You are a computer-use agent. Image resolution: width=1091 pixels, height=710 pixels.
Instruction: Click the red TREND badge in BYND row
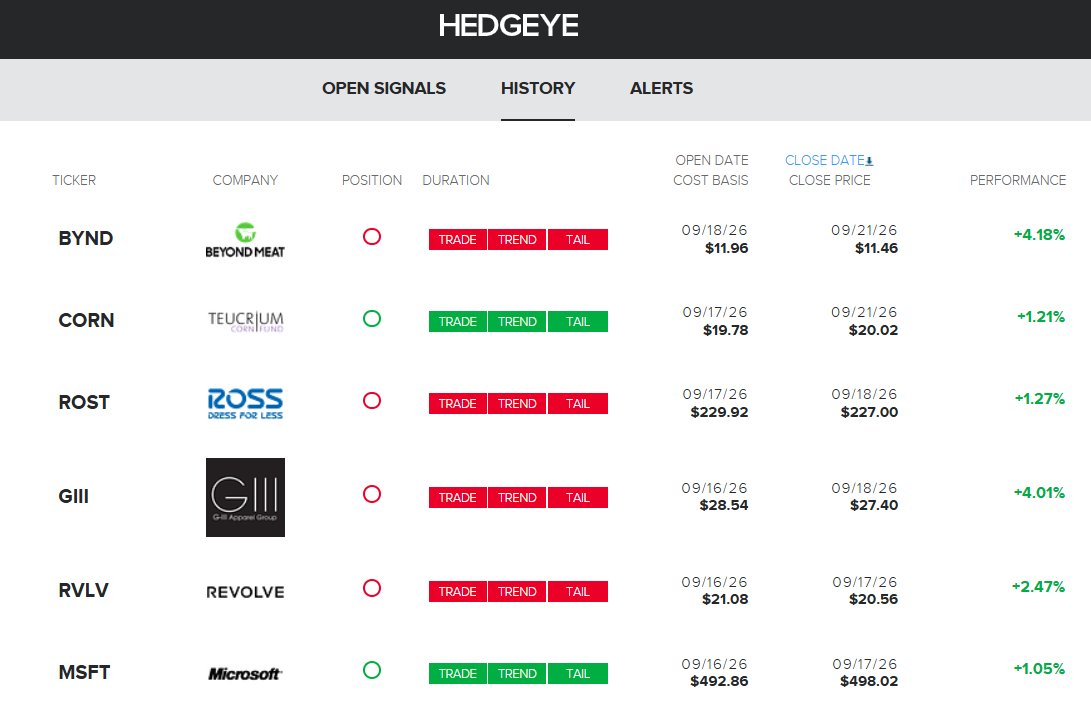(517, 239)
